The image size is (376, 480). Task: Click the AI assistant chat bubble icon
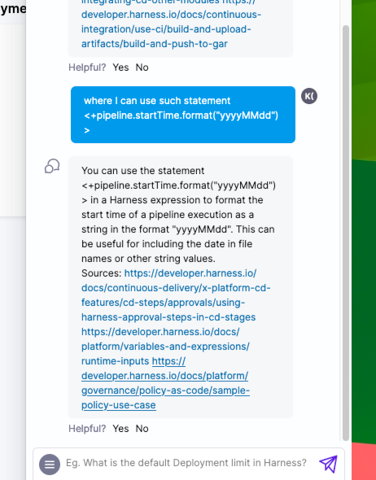tap(52, 166)
